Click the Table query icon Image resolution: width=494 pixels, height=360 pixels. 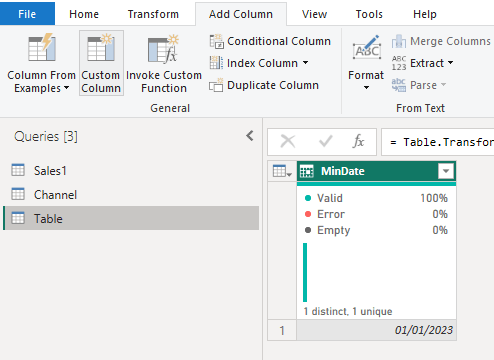pos(18,218)
